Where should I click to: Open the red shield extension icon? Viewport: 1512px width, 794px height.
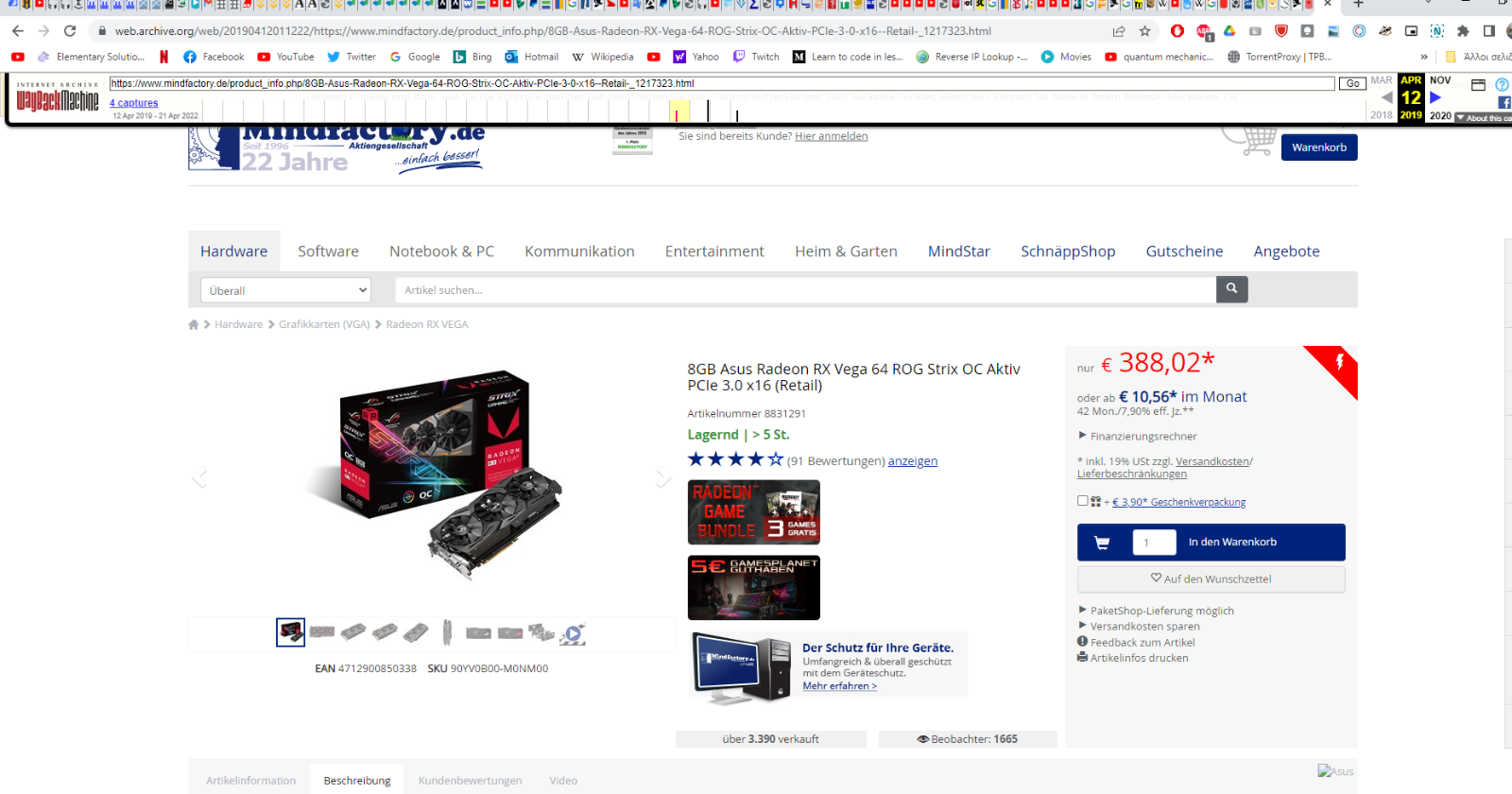pyautogui.click(x=1281, y=31)
